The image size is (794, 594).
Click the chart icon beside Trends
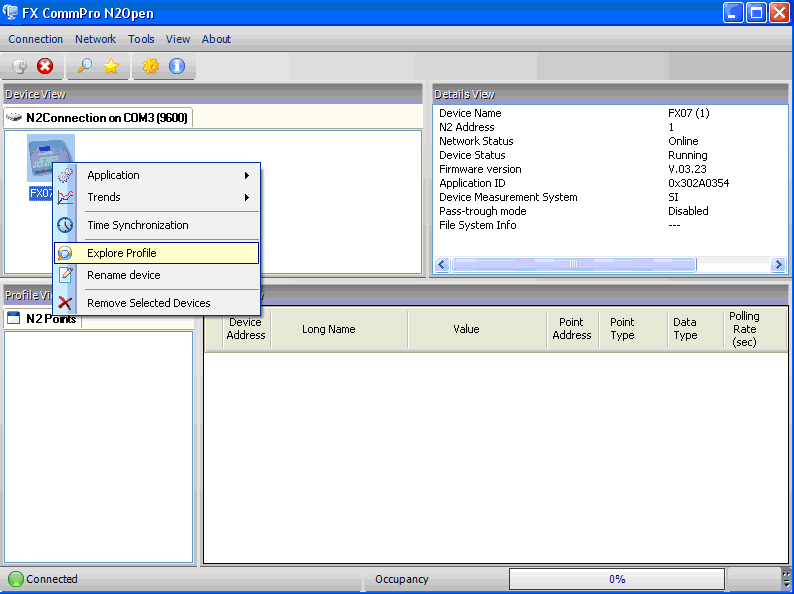65,197
